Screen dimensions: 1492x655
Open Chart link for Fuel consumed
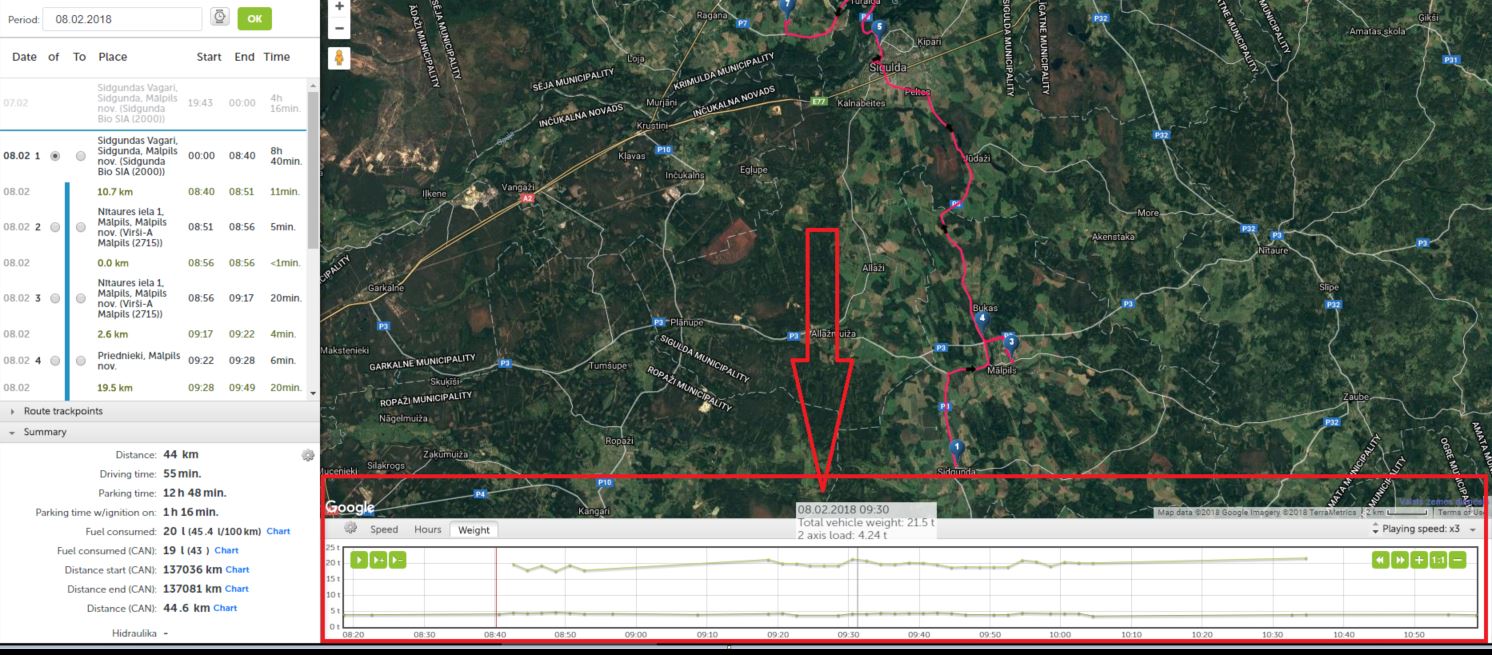(x=278, y=531)
